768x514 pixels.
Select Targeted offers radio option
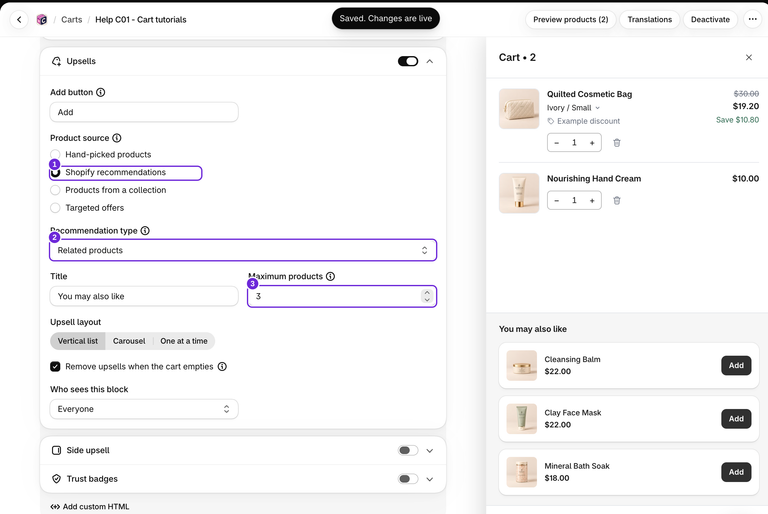[x=55, y=208]
